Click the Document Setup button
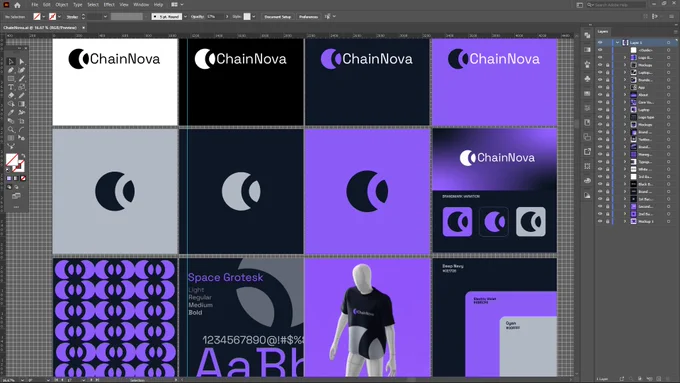 (278, 16)
